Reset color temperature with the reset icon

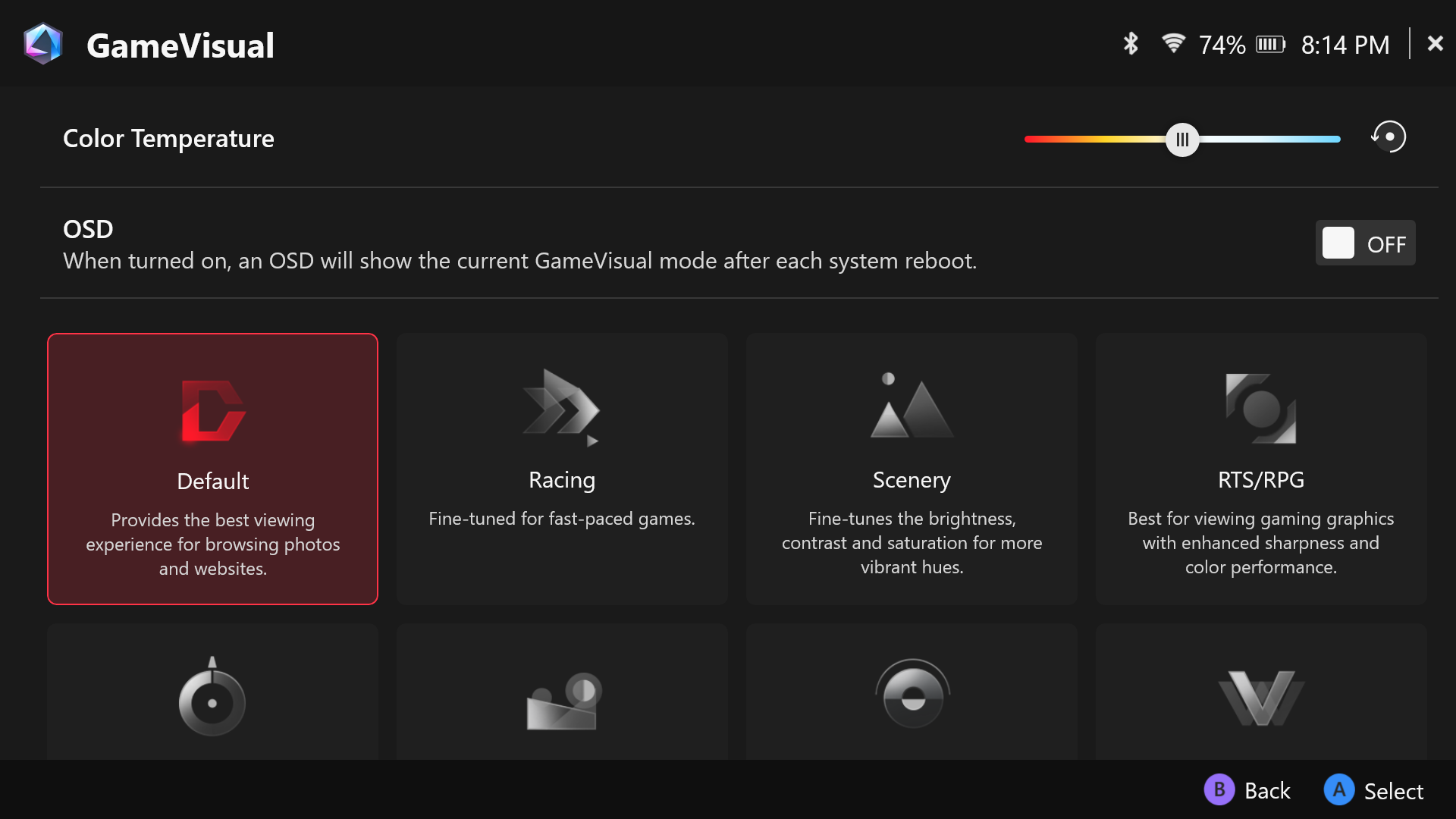[1389, 137]
